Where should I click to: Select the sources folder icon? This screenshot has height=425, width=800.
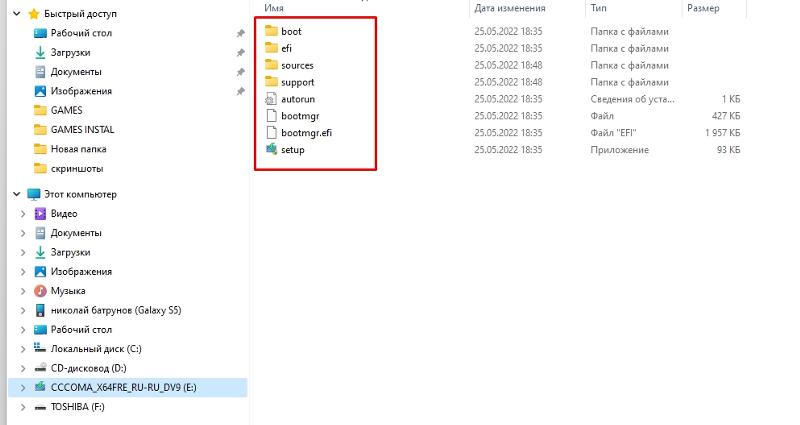[271, 65]
